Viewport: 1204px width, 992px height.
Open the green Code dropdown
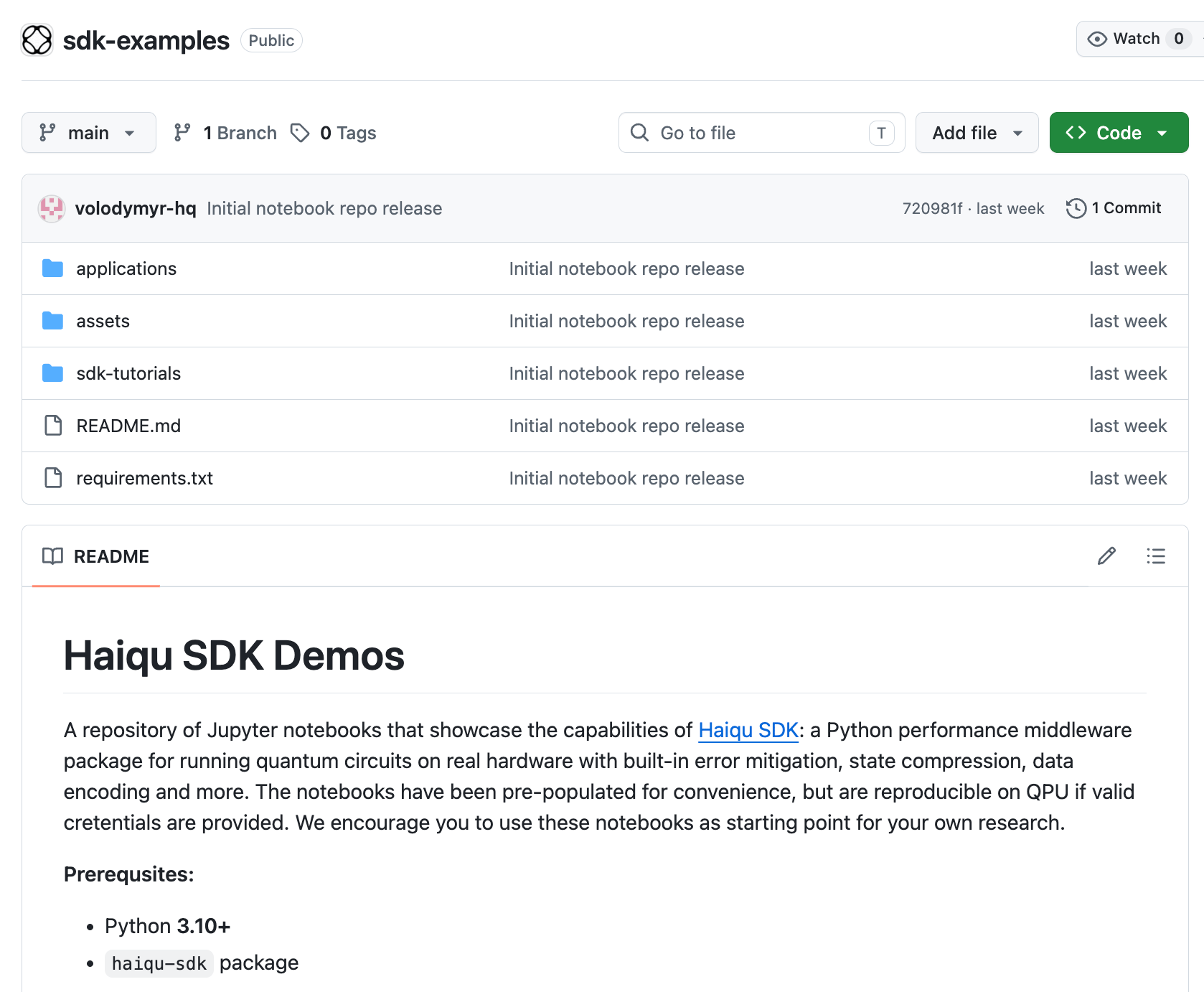[x=1119, y=133]
